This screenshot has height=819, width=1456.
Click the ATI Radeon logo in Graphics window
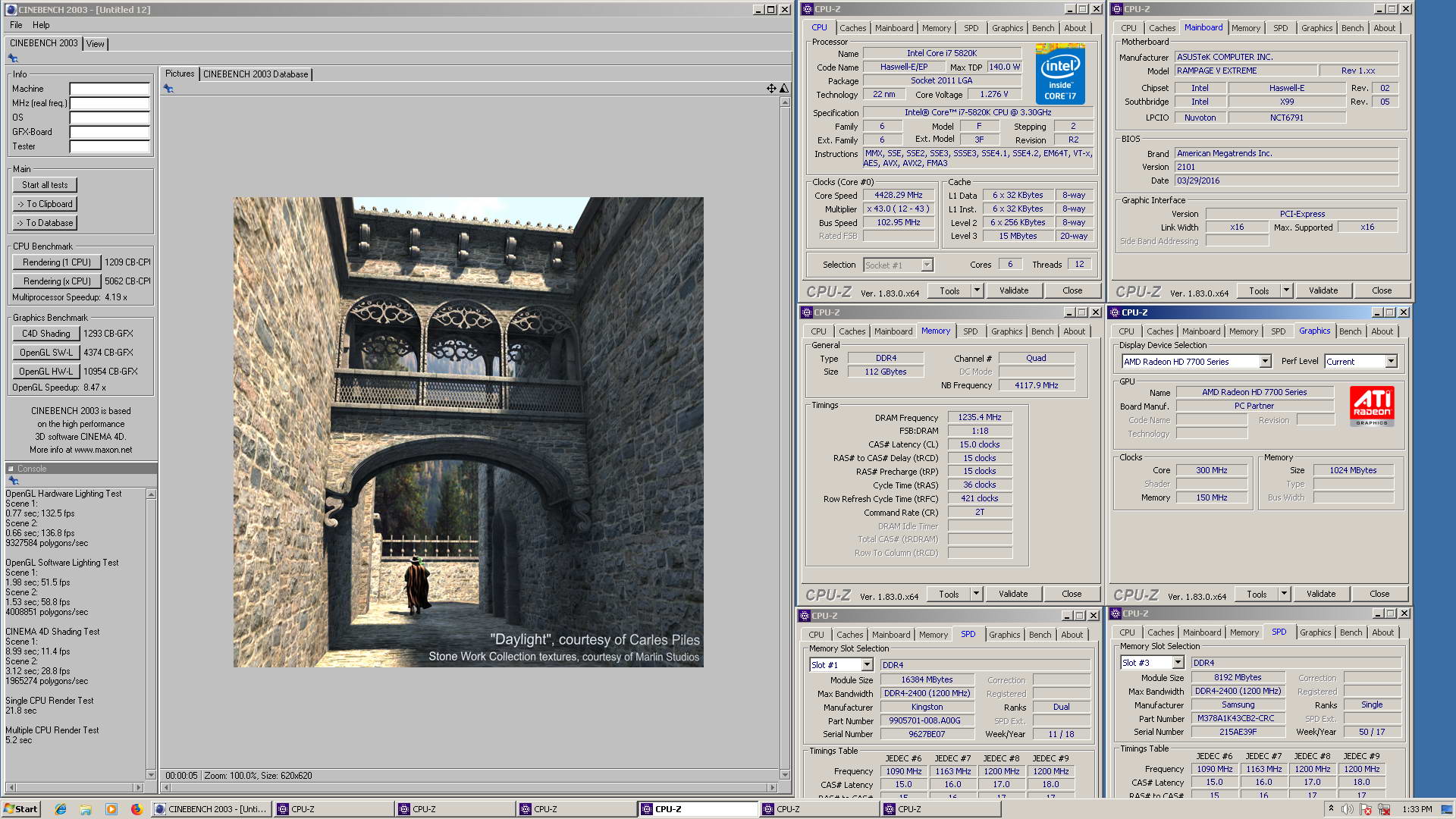coord(1372,406)
